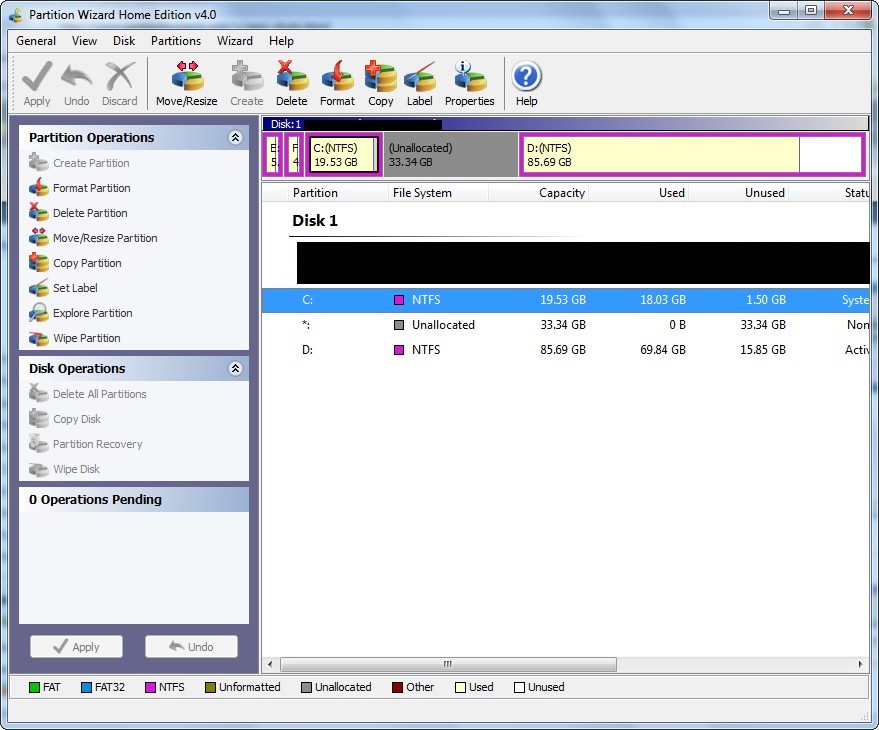Click the Set Label link text

(x=75, y=288)
